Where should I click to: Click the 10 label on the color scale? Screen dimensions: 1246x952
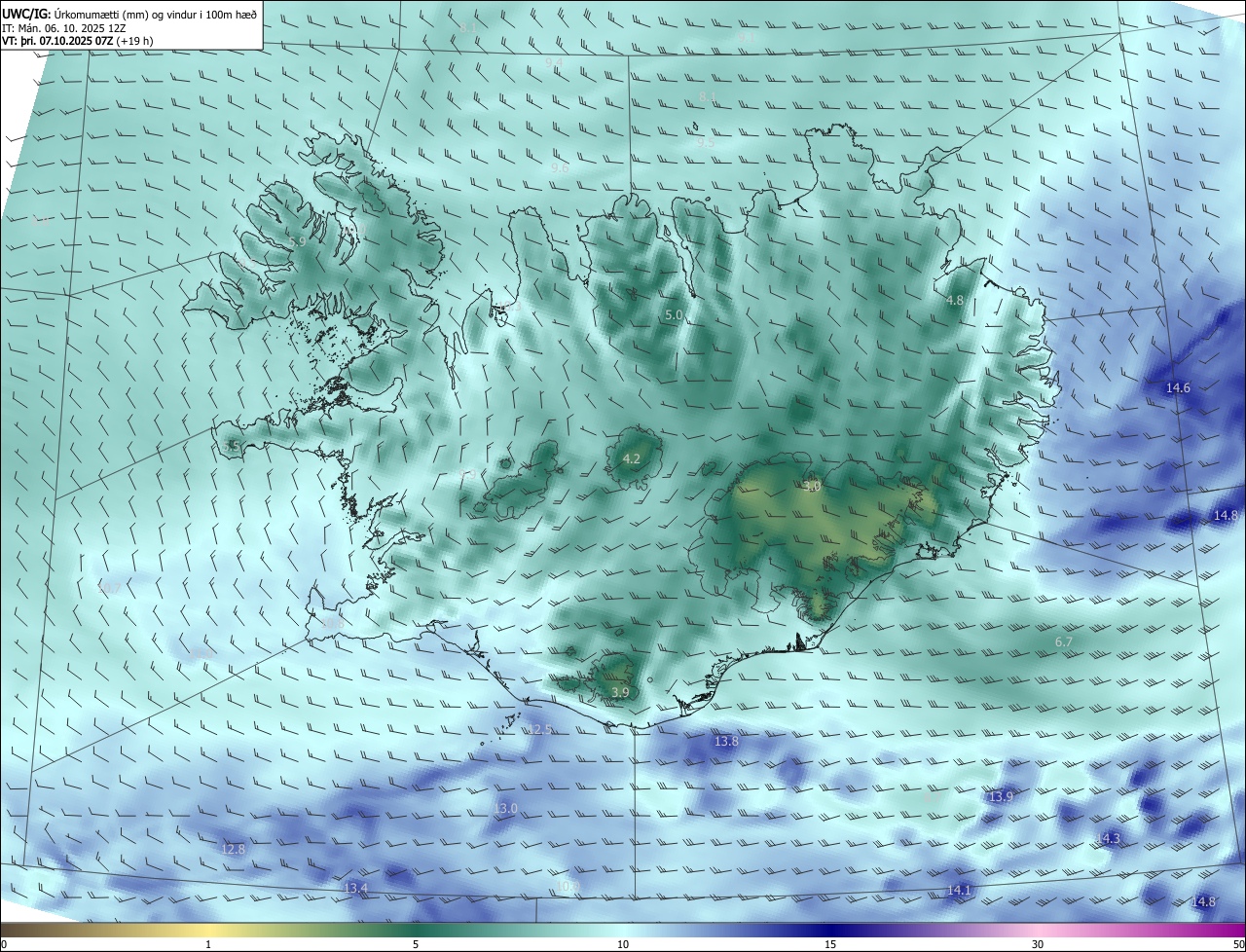[623, 944]
